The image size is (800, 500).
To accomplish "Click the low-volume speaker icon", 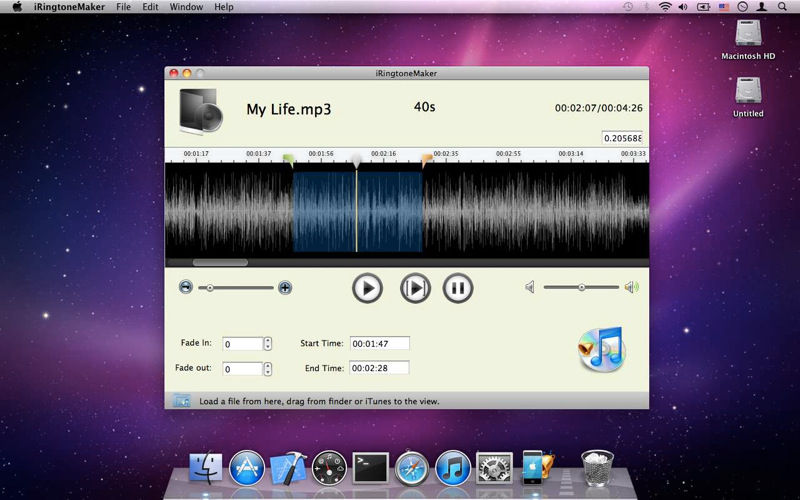I will point(530,287).
